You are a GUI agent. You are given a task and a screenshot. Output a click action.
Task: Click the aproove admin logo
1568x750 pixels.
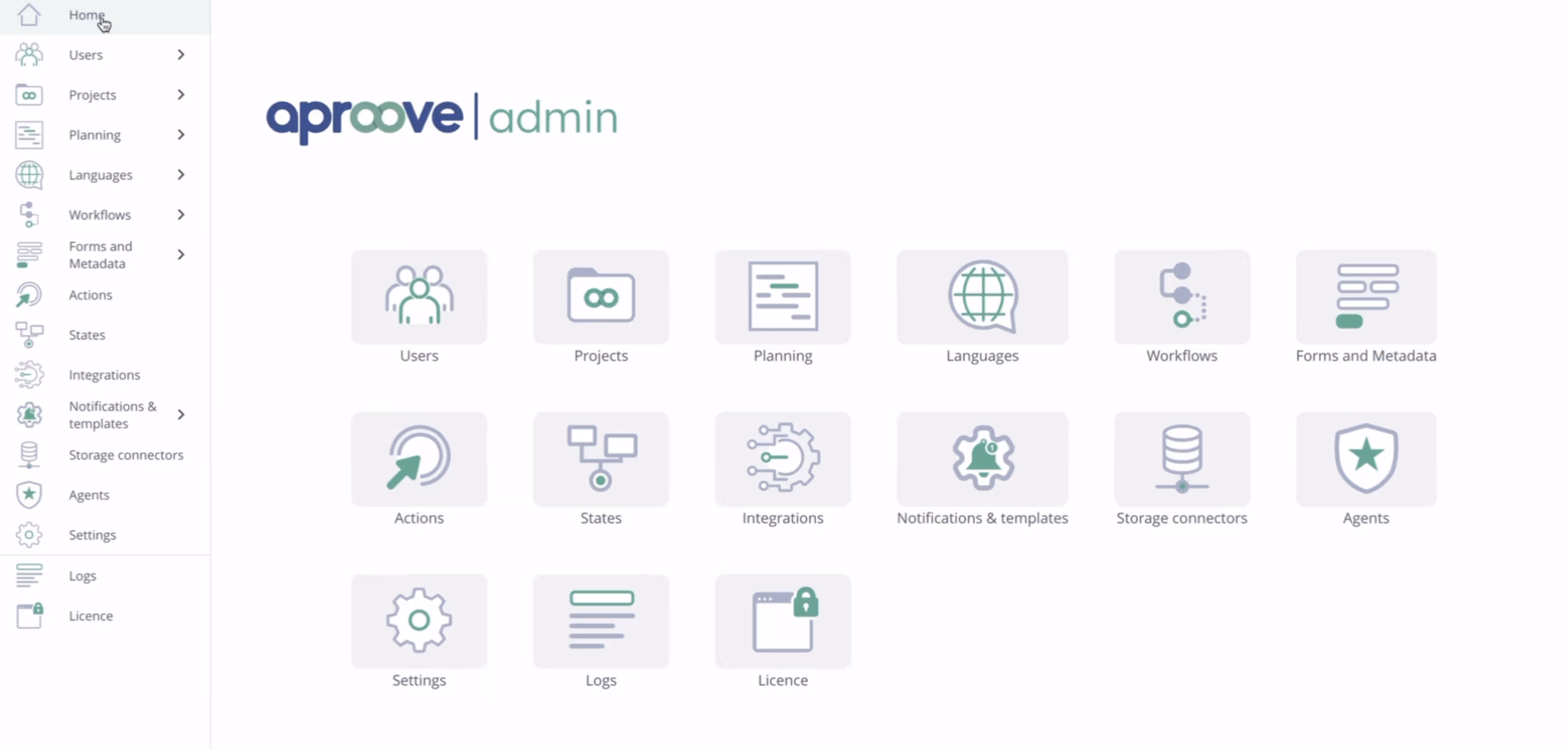point(442,118)
